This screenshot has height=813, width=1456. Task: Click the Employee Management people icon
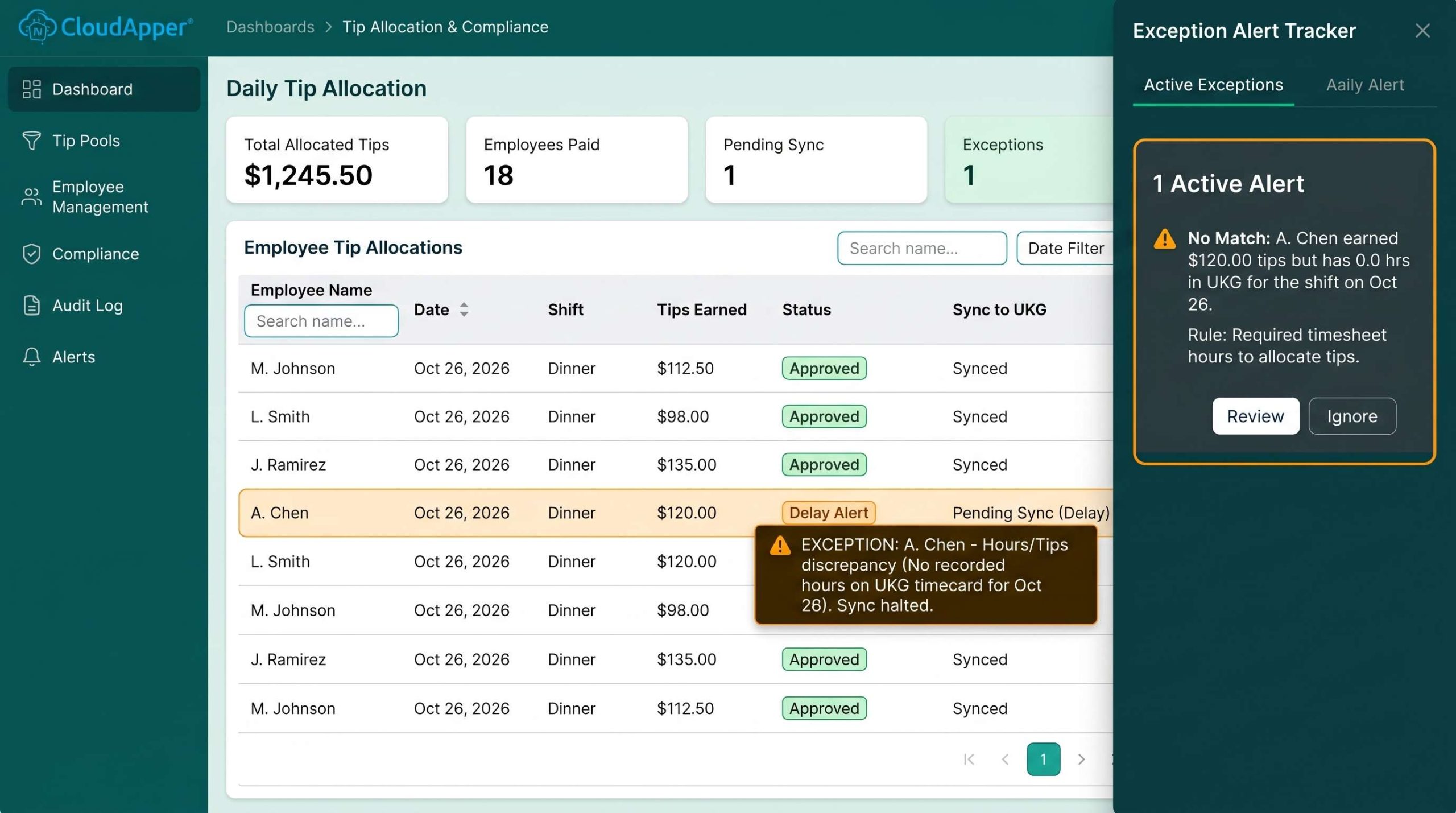point(31,197)
